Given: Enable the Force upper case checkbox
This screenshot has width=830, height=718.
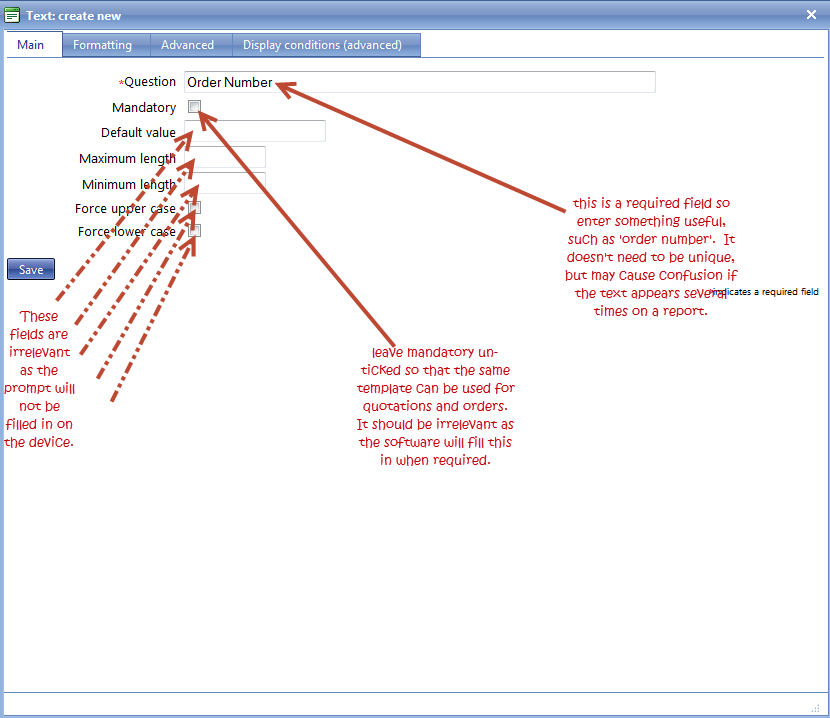Looking at the screenshot, I should 195,208.
